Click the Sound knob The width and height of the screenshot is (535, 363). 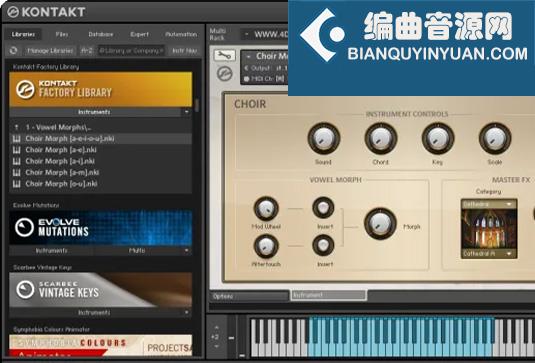[x=323, y=139]
